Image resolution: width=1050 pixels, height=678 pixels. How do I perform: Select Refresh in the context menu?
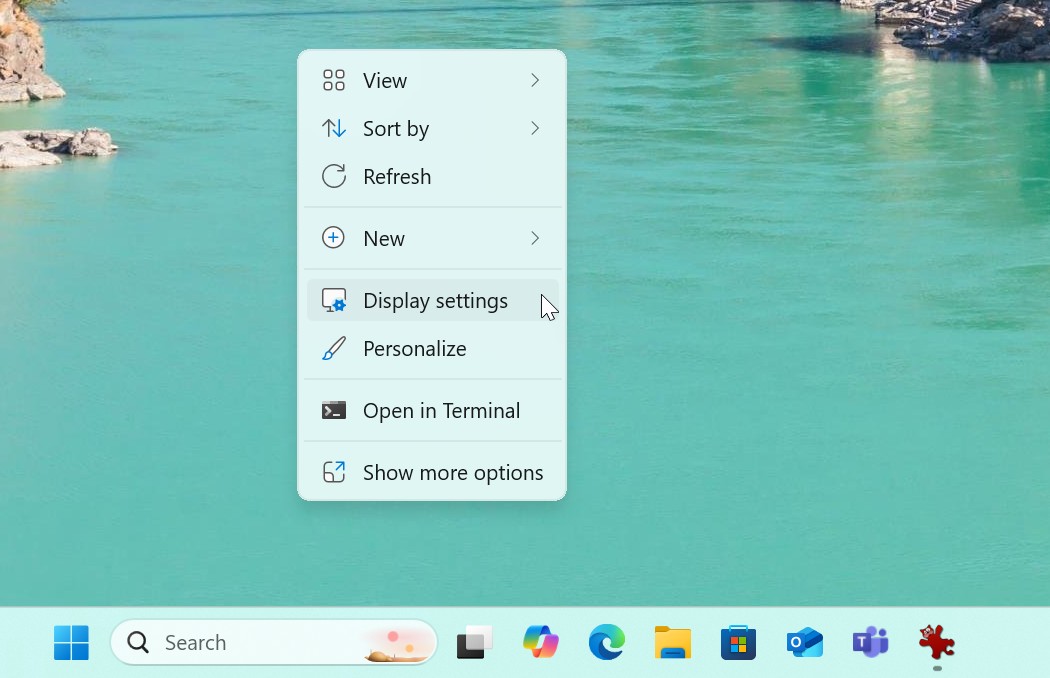pyautogui.click(x=397, y=177)
